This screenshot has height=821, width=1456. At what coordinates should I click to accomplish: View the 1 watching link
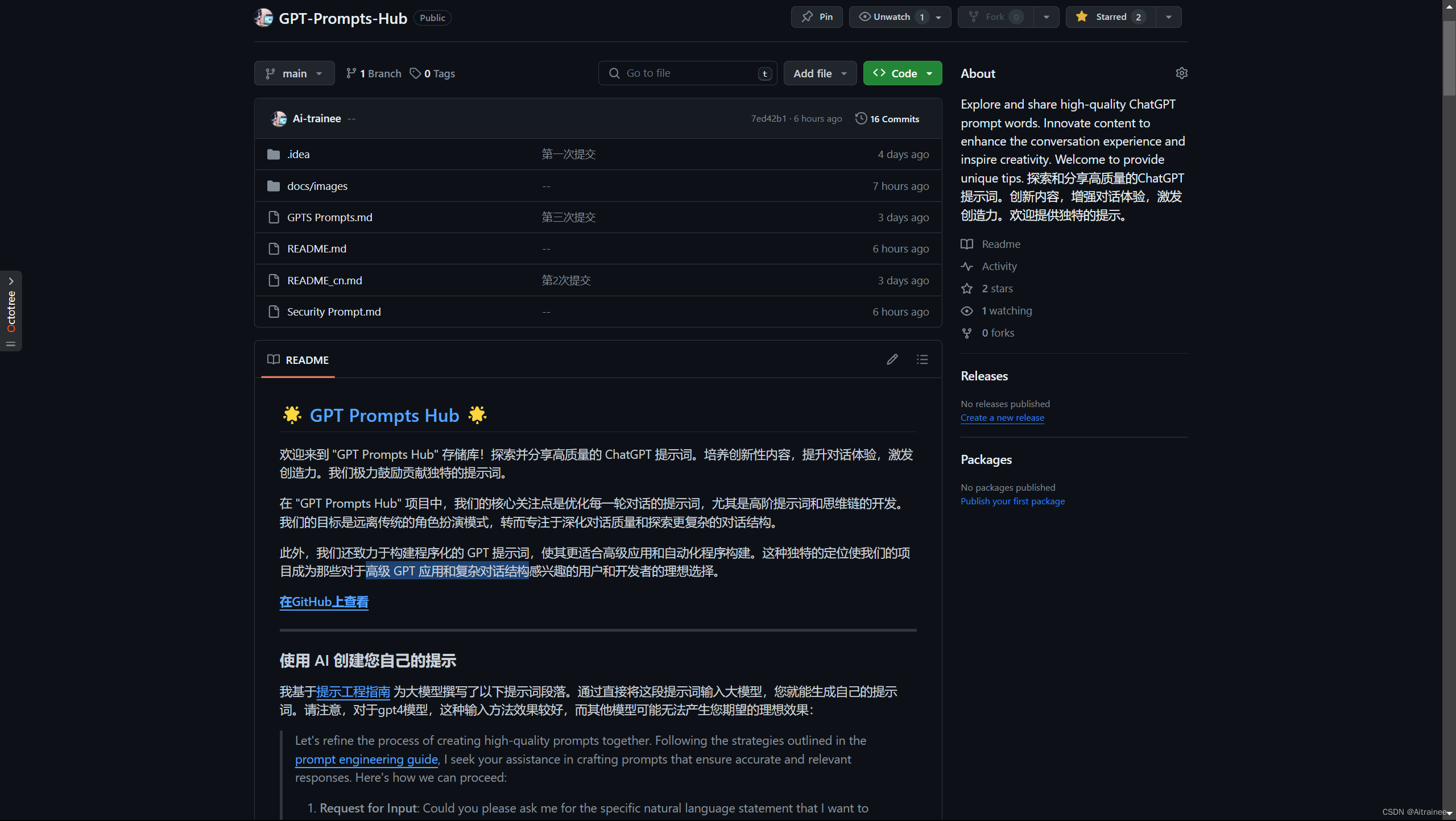1007,310
